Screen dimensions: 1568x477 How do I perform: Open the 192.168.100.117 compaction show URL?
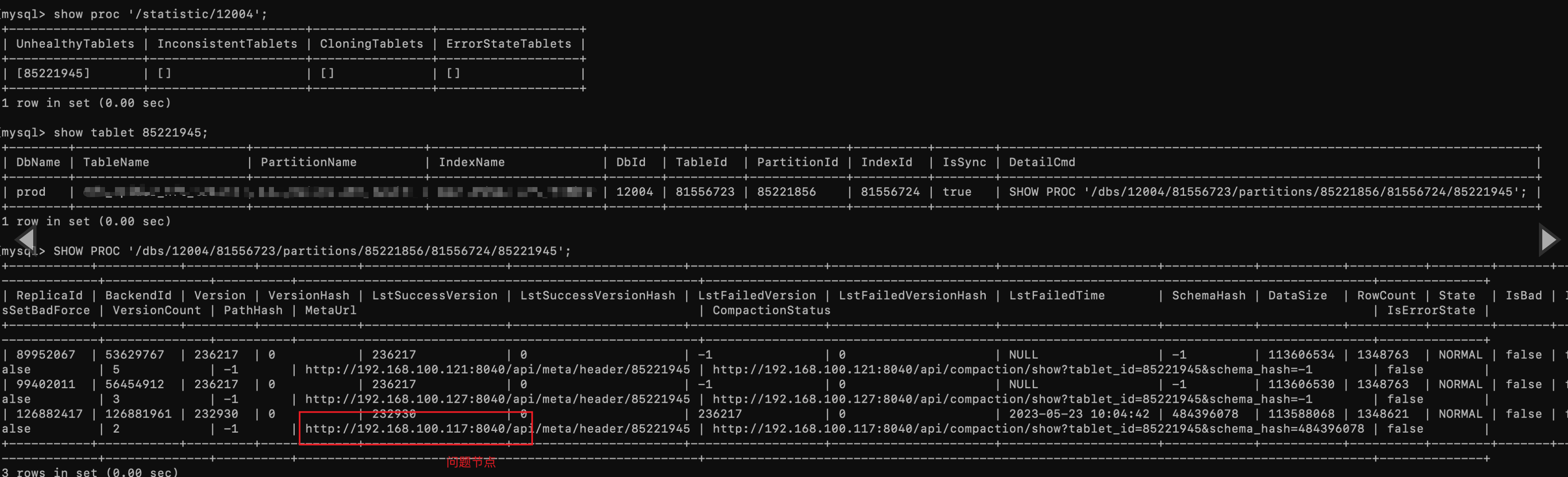pos(1038,428)
